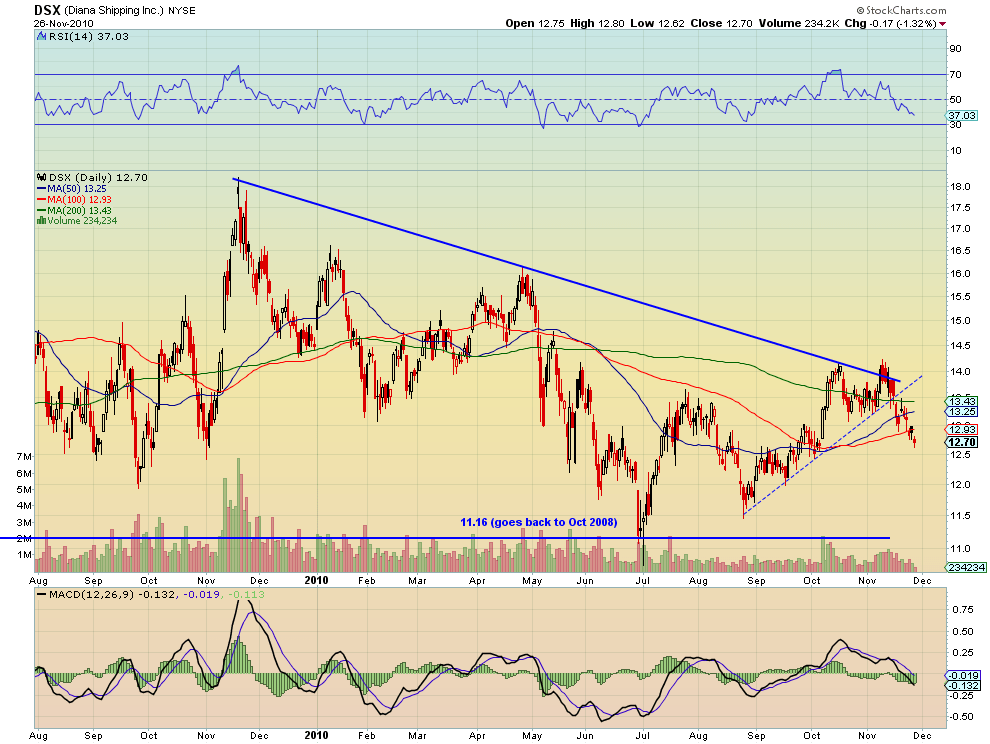990x744 pixels.
Task: Click the 12.93 price tag on right axis
Action: tap(962, 429)
